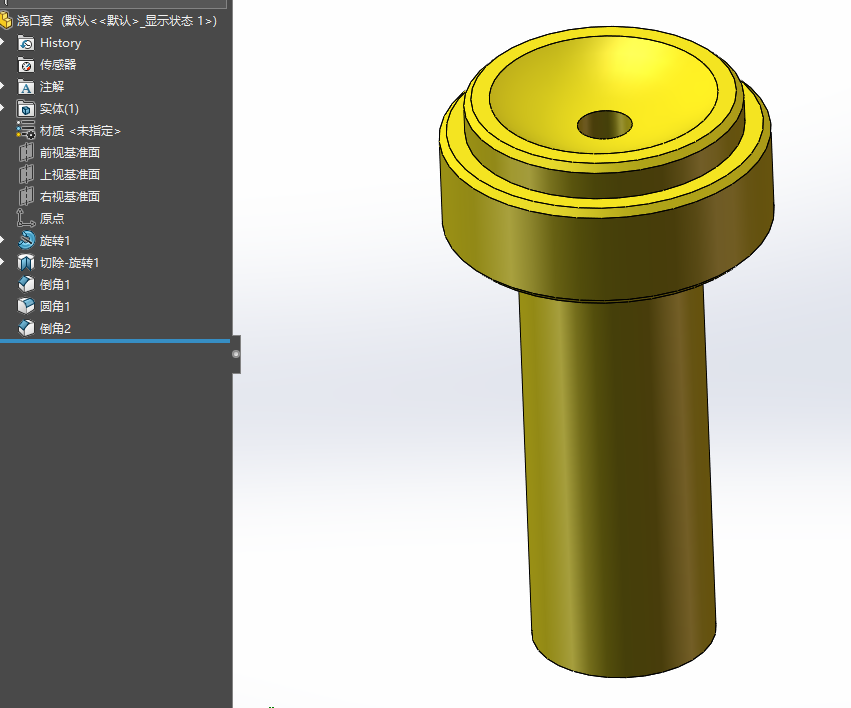This screenshot has width=851, height=708.
Task: Click the feature tree panel collapse handle
Action: point(236,354)
